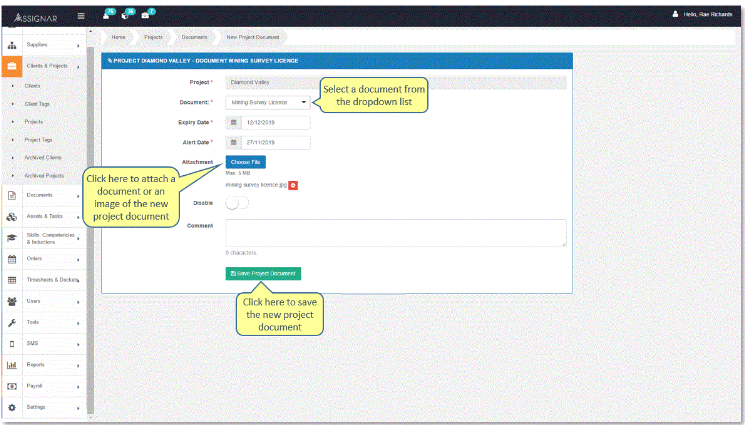Click the calendar icon beside Alert Date
The height and width of the screenshot is (425, 745).
click(234, 143)
